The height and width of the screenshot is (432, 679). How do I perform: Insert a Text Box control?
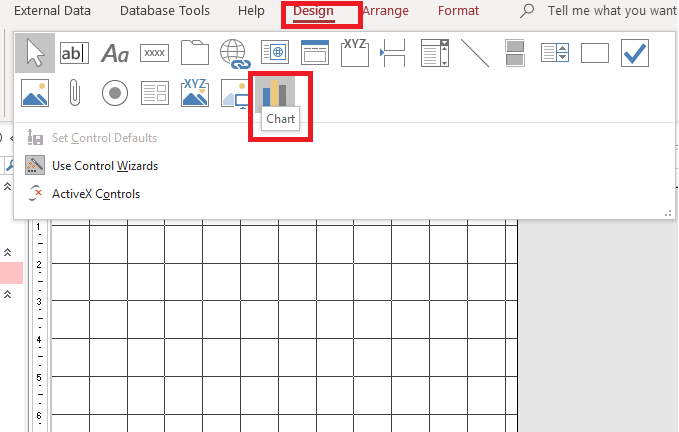tap(74, 53)
